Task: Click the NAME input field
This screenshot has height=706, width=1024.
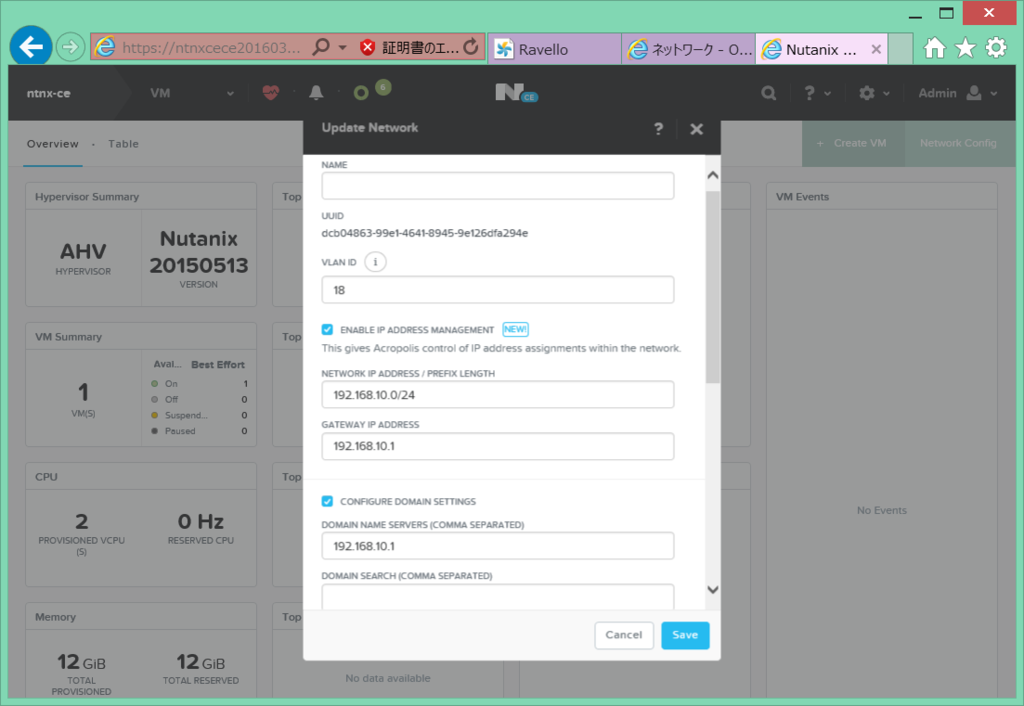Action: (498, 186)
